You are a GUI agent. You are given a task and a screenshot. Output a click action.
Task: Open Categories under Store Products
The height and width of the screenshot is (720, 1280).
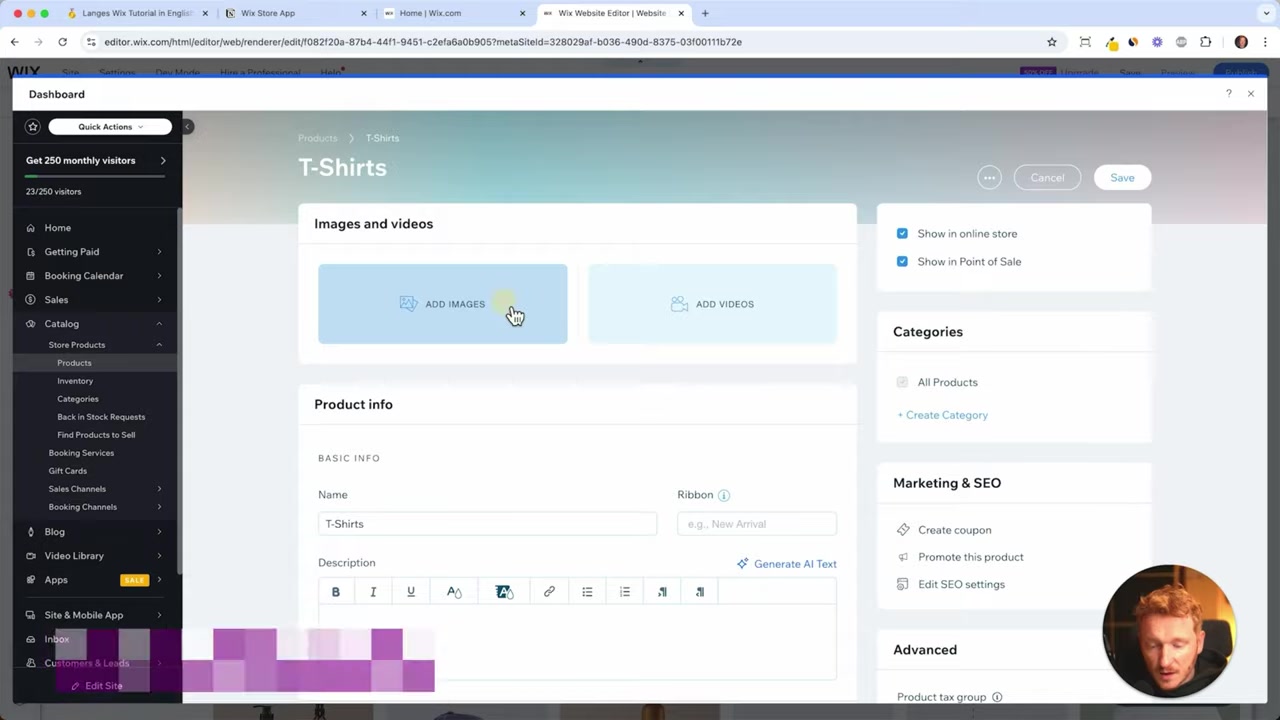click(78, 399)
